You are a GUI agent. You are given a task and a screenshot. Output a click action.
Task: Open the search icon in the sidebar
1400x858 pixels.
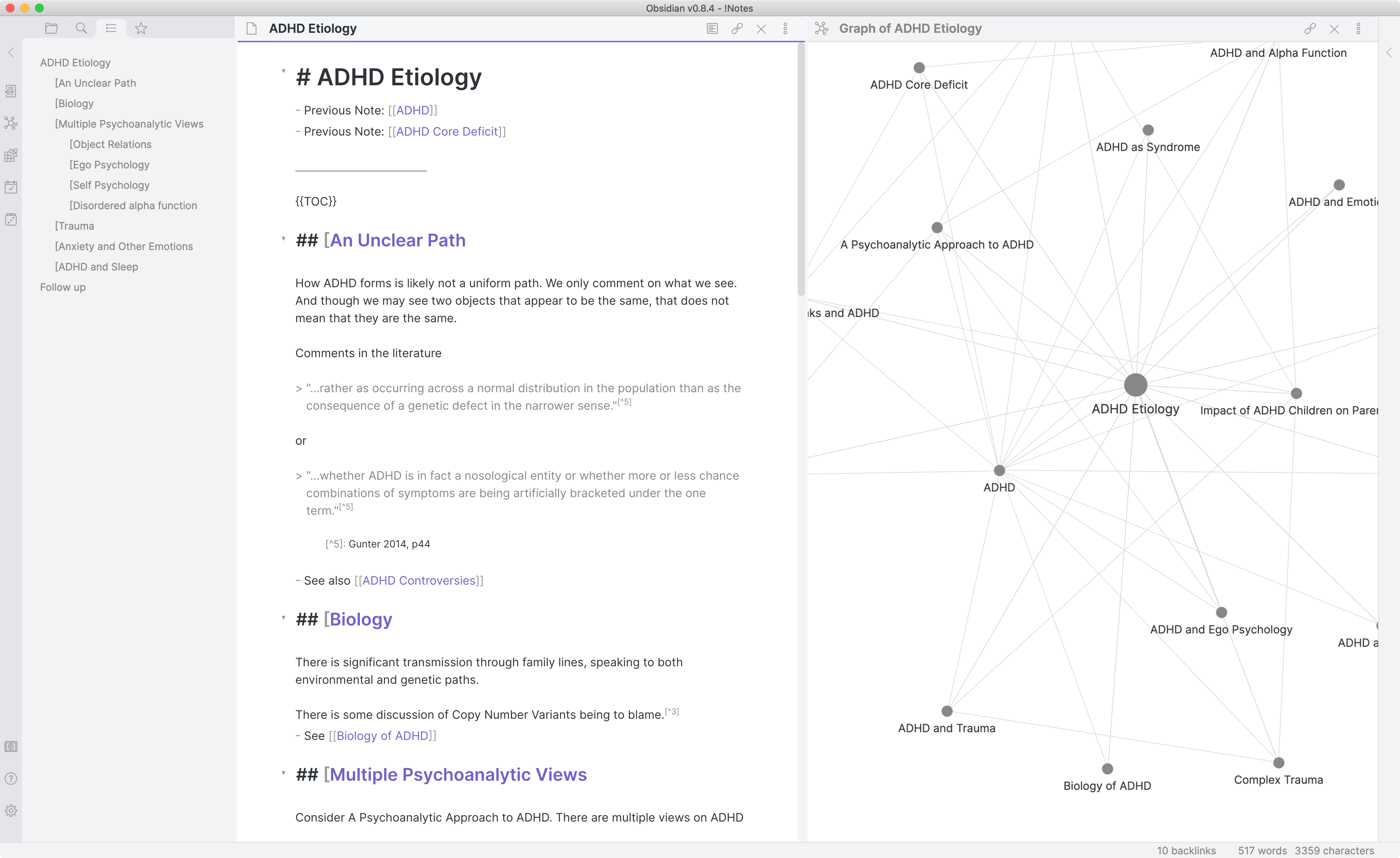tap(81, 28)
